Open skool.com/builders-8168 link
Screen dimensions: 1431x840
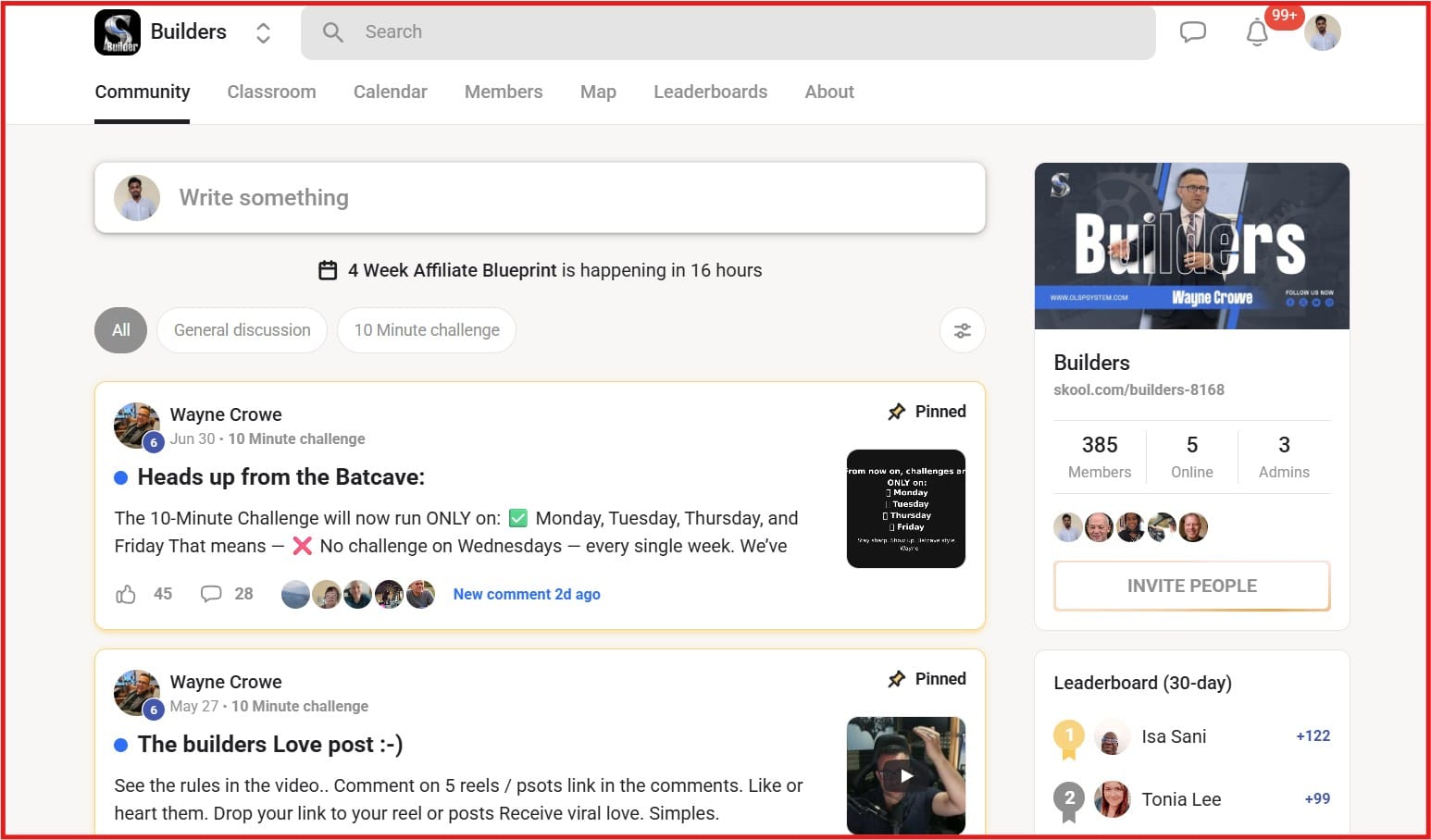(x=1139, y=389)
